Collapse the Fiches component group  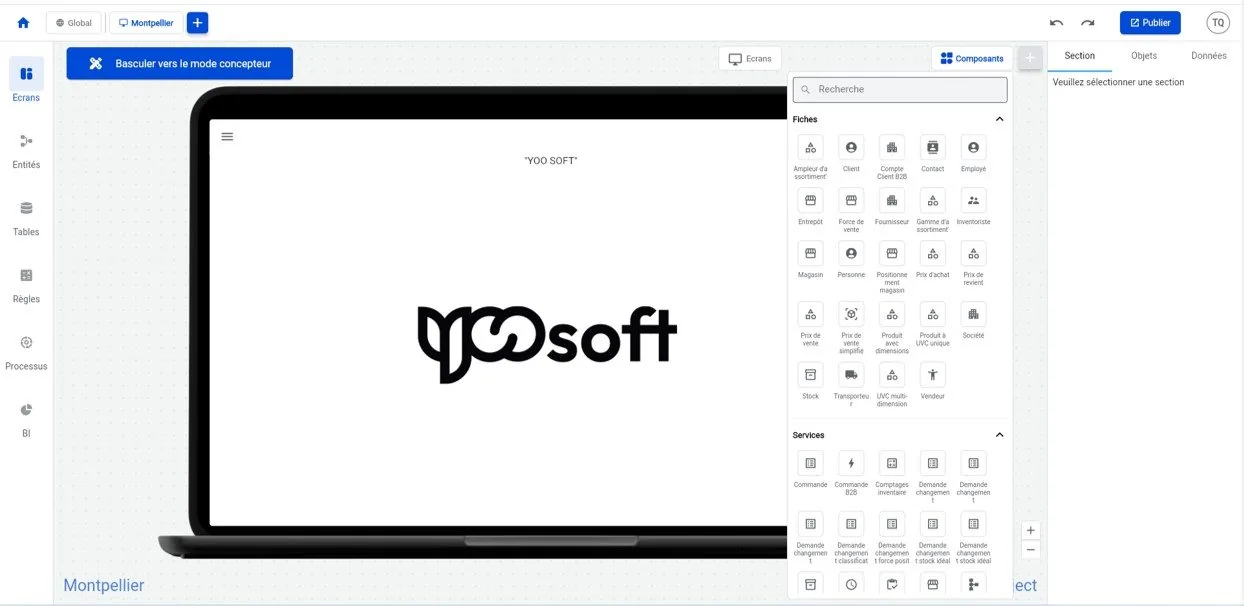click(999, 119)
